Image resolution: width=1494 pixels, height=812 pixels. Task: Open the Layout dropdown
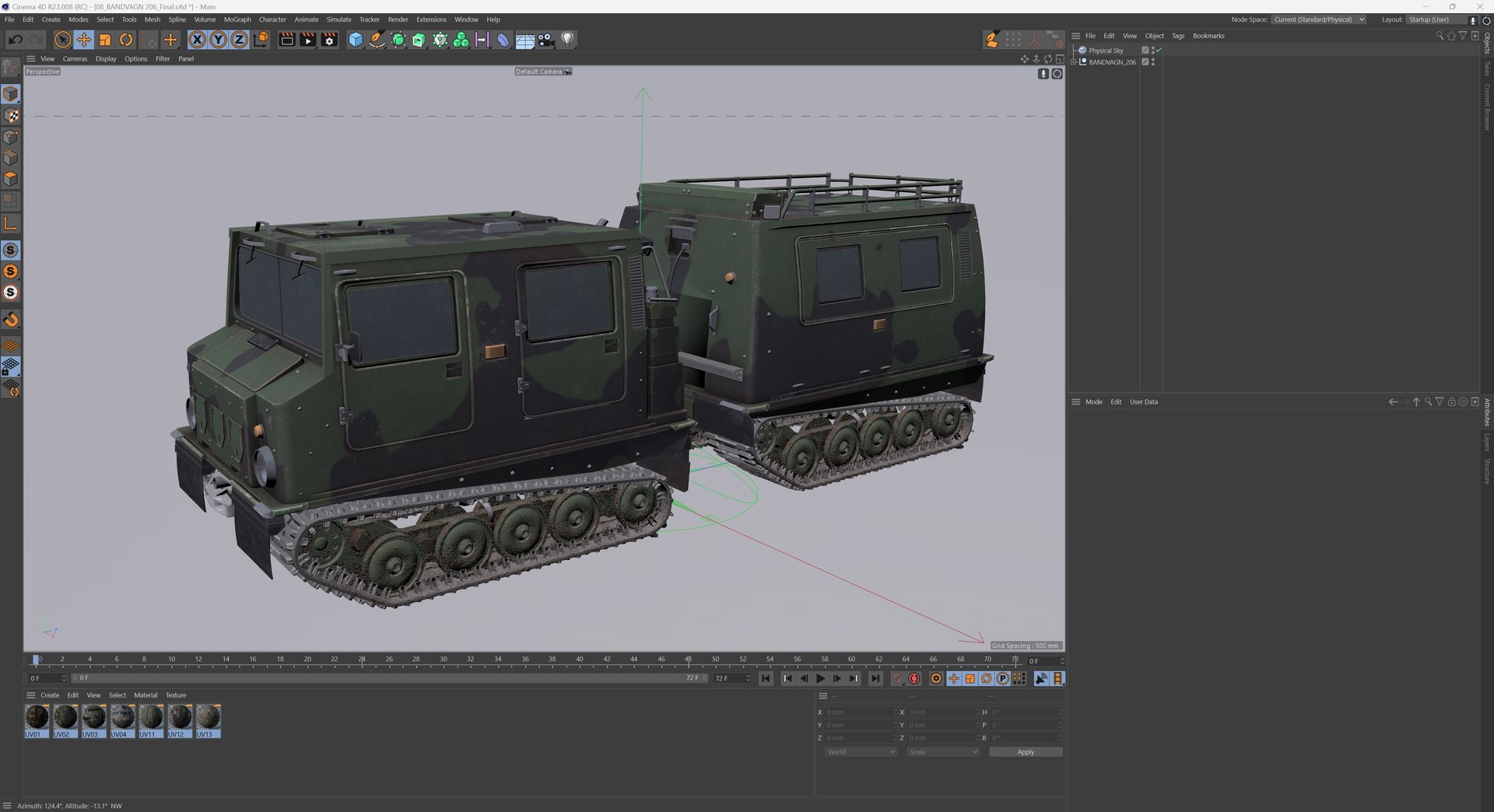1436,19
